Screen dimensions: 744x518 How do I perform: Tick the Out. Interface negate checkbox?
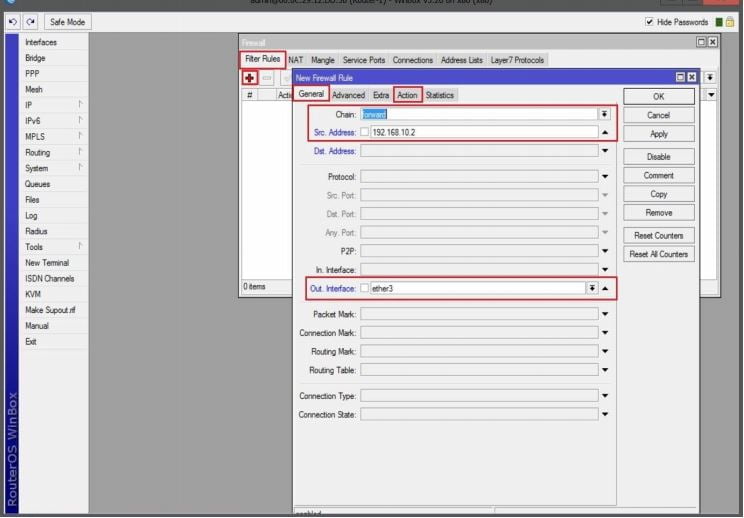[365, 288]
